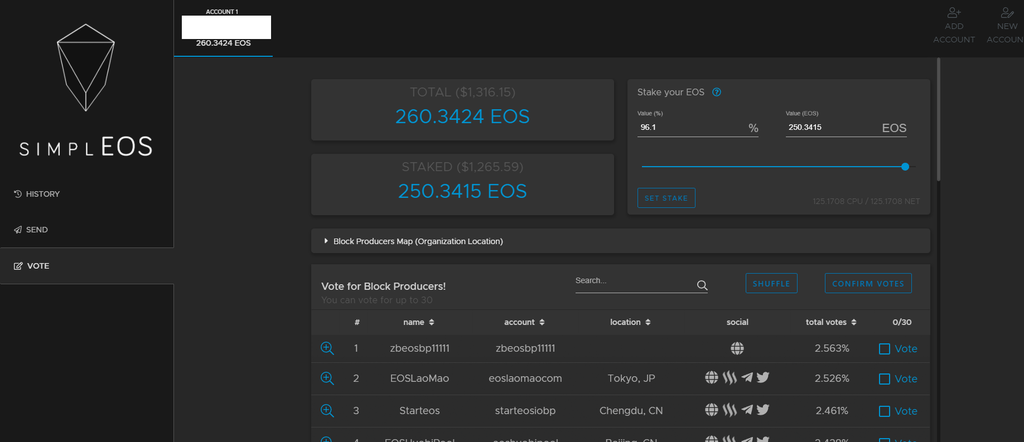The image size is (1024, 442).
Task: Open Starteos Steemit icon
Action: (x=729, y=410)
